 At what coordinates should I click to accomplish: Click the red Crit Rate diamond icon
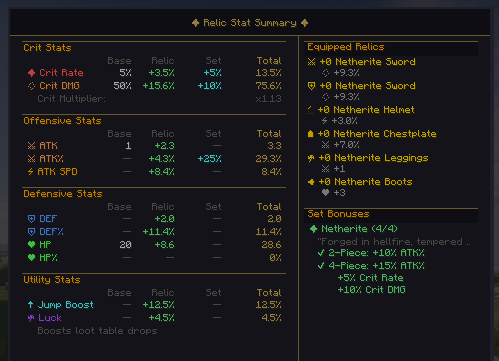pyautogui.click(x=31, y=73)
